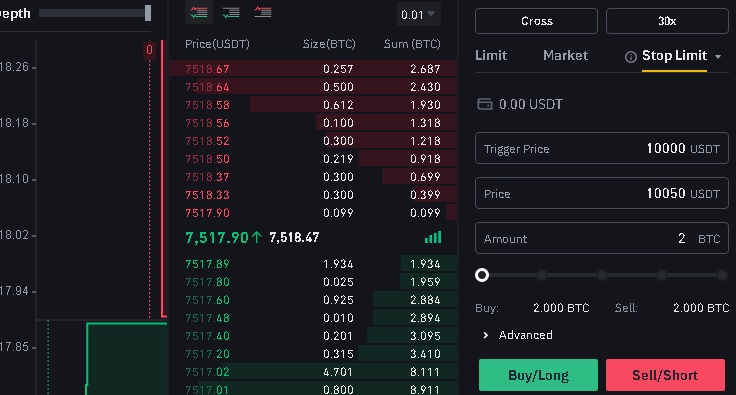Click the wallet balance icon
Image resolution: width=736 pixels, height=395 pixels.
point(485,104)
